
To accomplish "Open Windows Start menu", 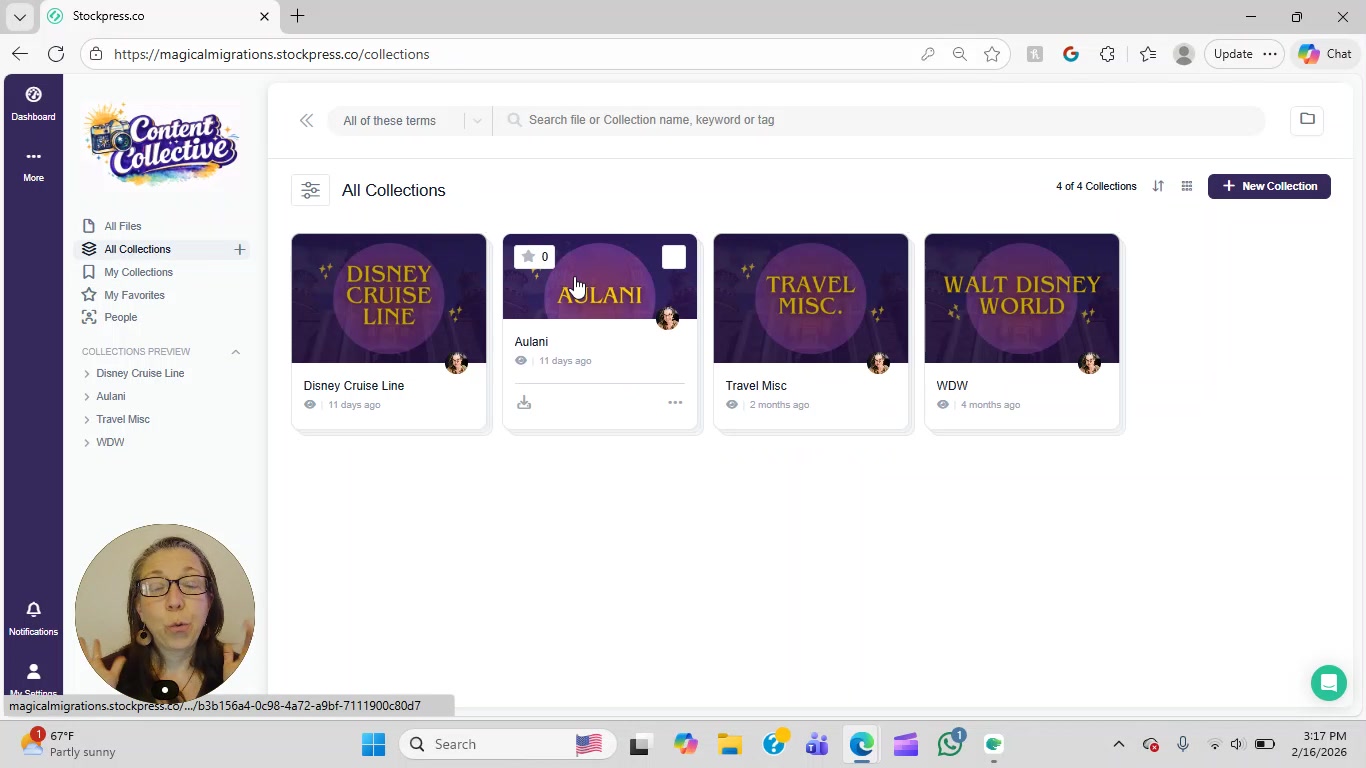I will coord(374,744).
